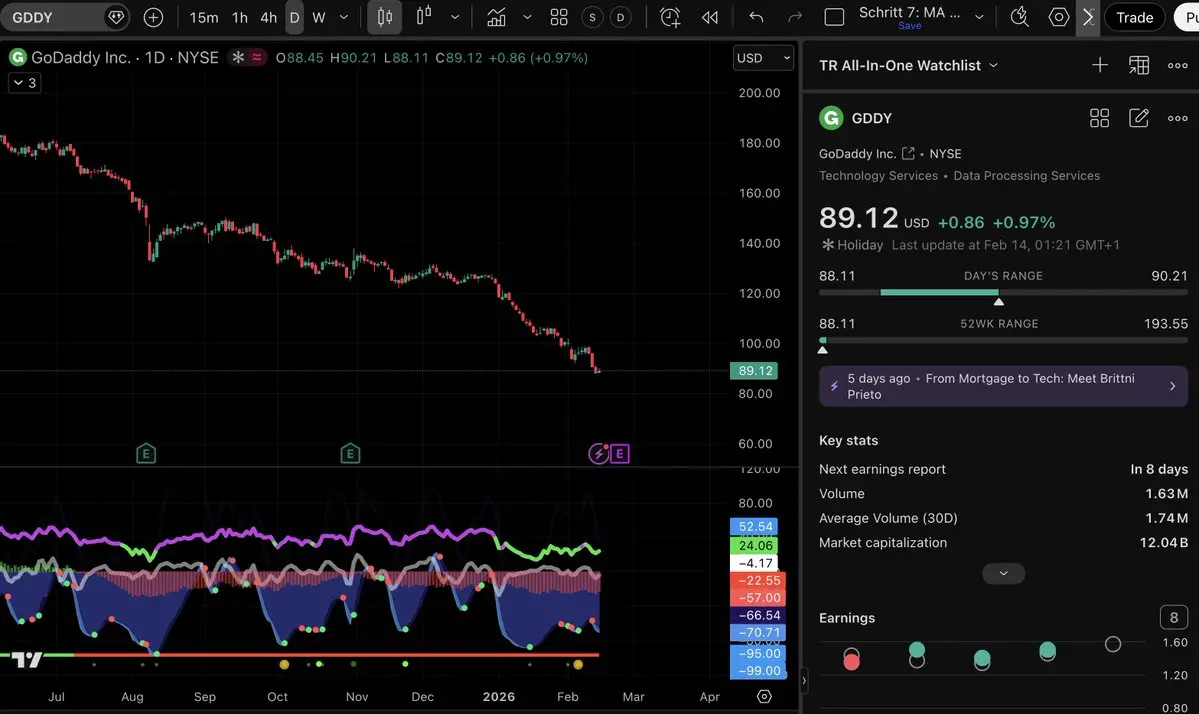Image resolution: width=1199 pixels, height=714 pixels.
Task: Open the Indicators chart menu
Action: (x=495, y=17)
